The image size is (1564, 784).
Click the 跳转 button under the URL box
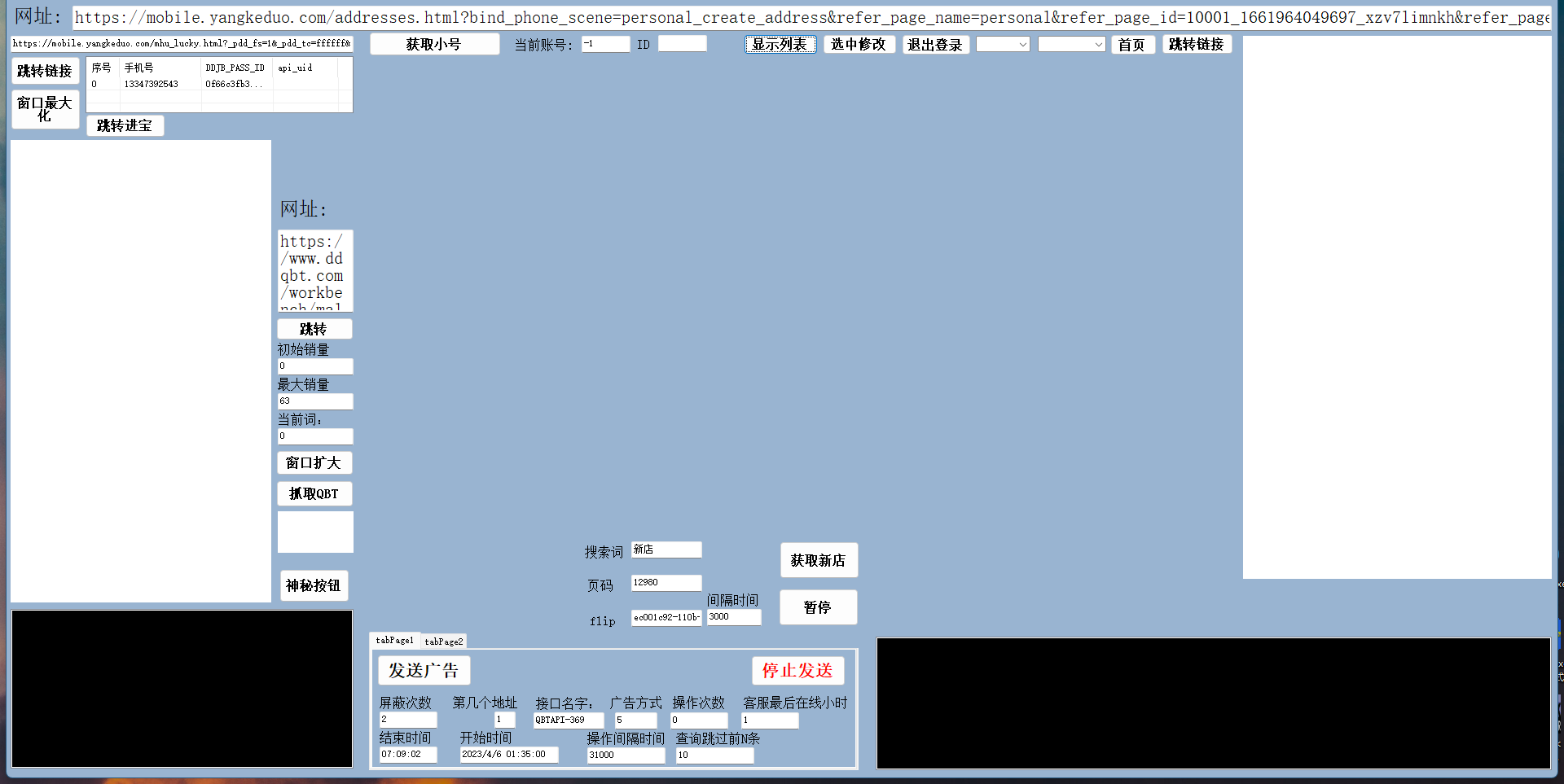314,329
